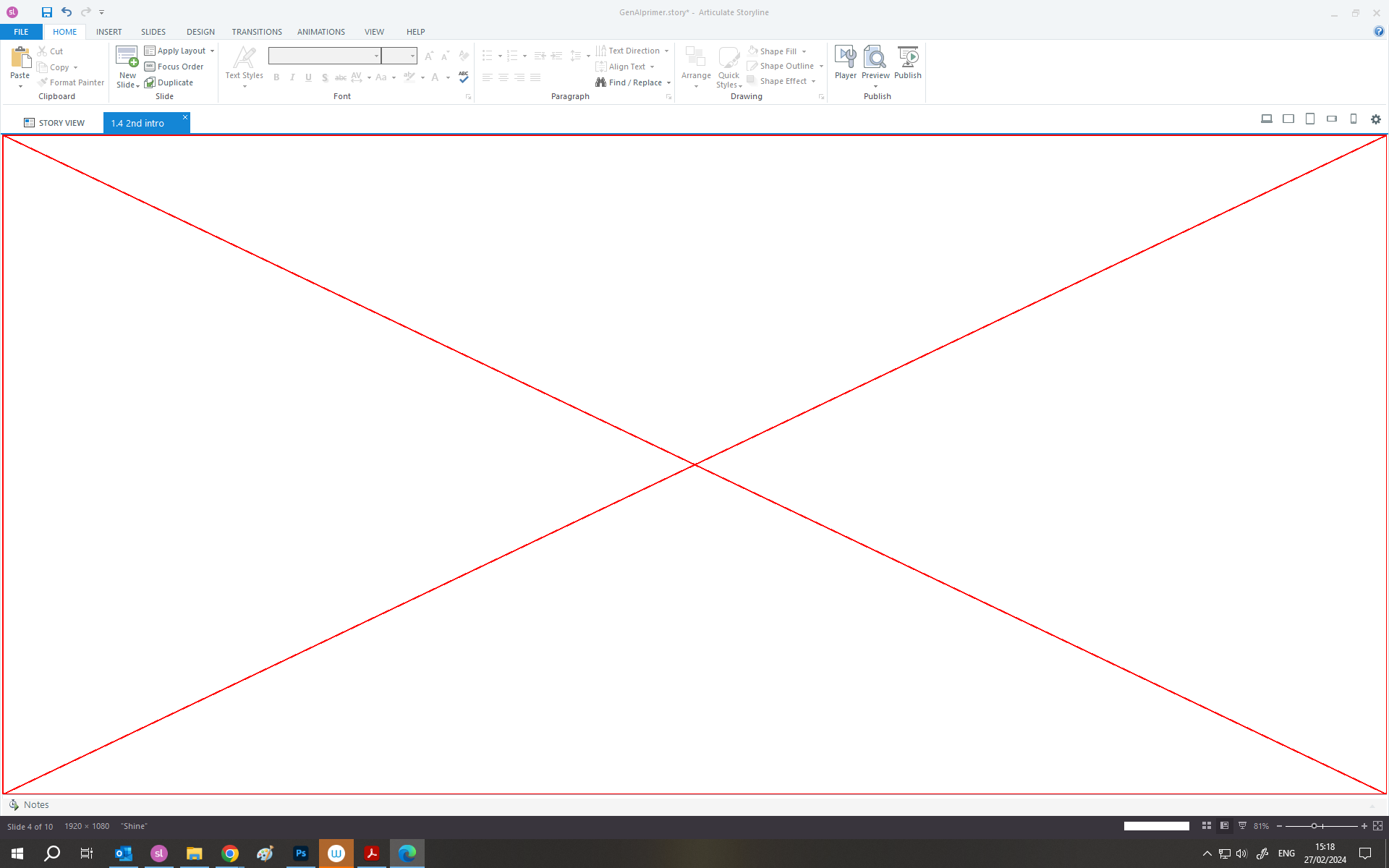Open the STORY VIEW tab
This screenshot has width=1389, height=868.
tap(55, 122)
